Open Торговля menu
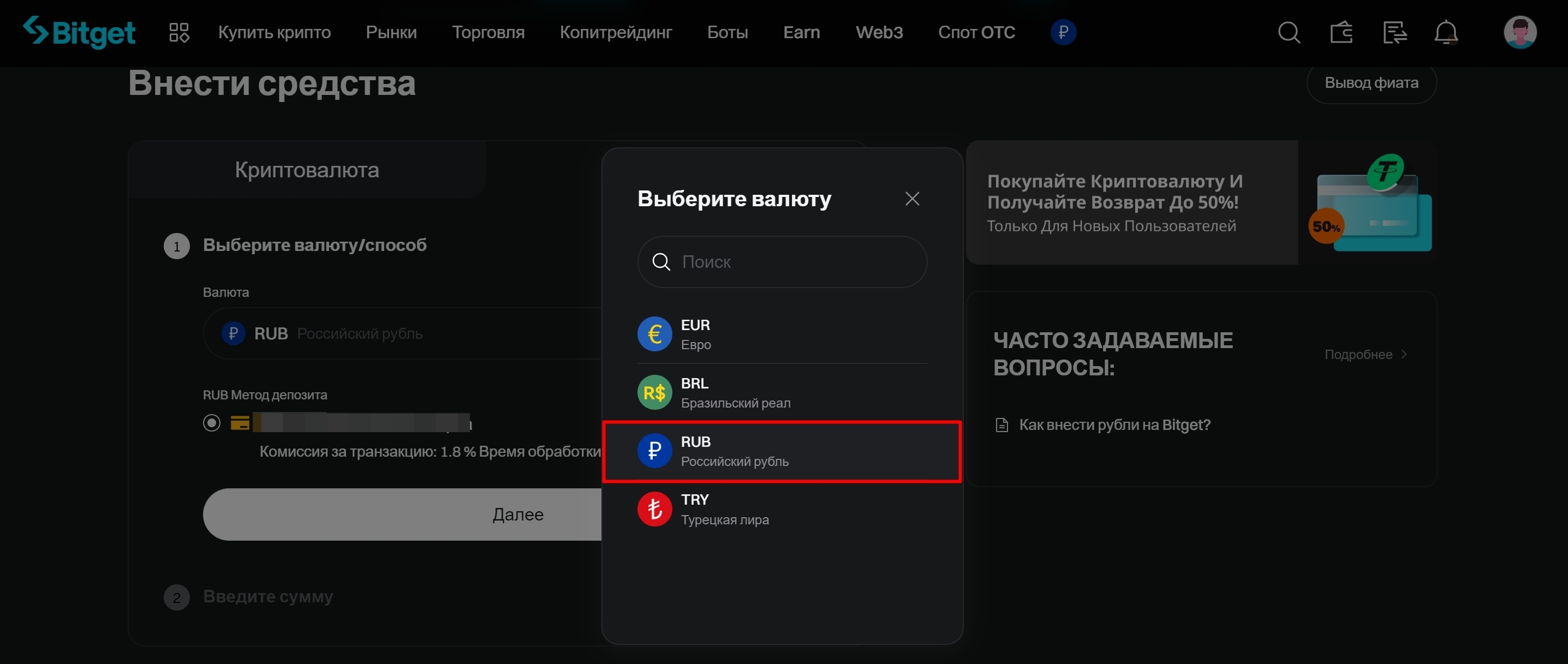The height and width of the screenshot is (664, 1568). (x=488, y=32)
